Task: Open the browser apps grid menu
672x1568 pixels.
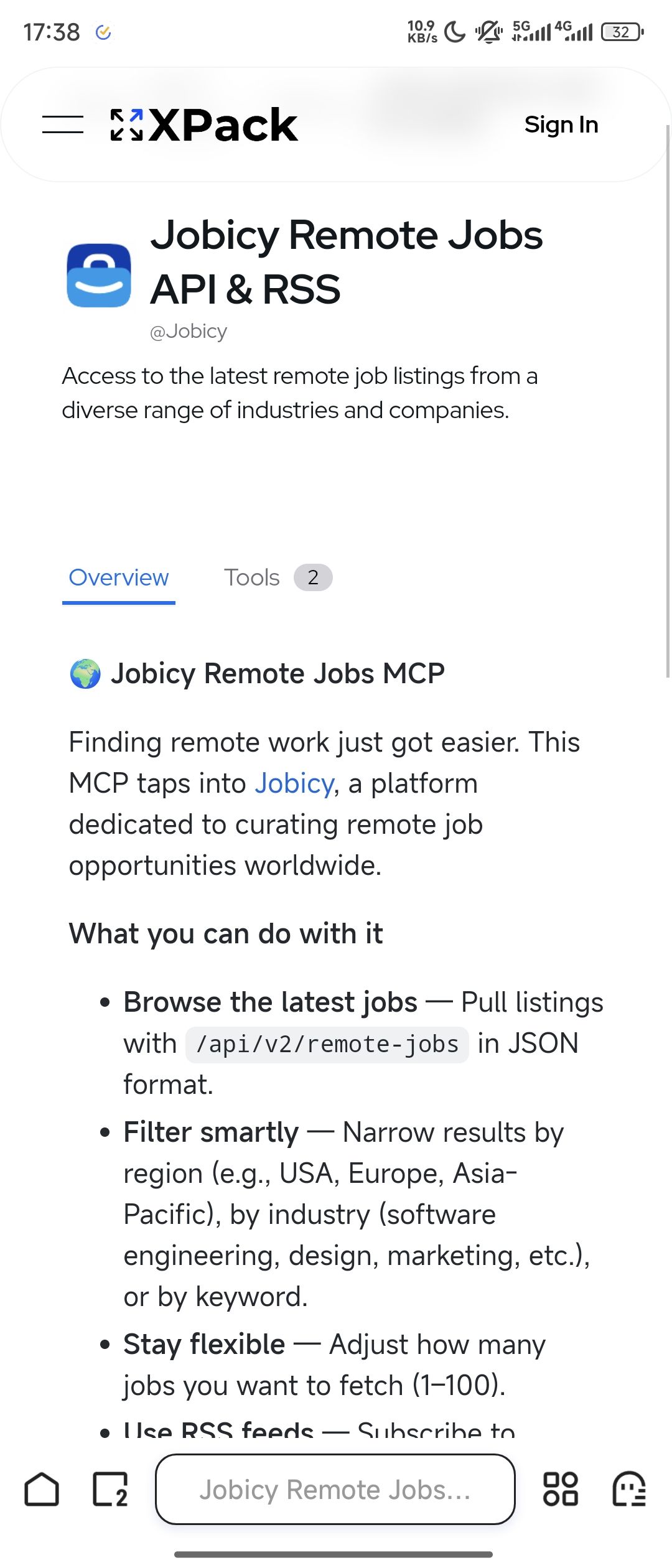Action: point(561,1490)
